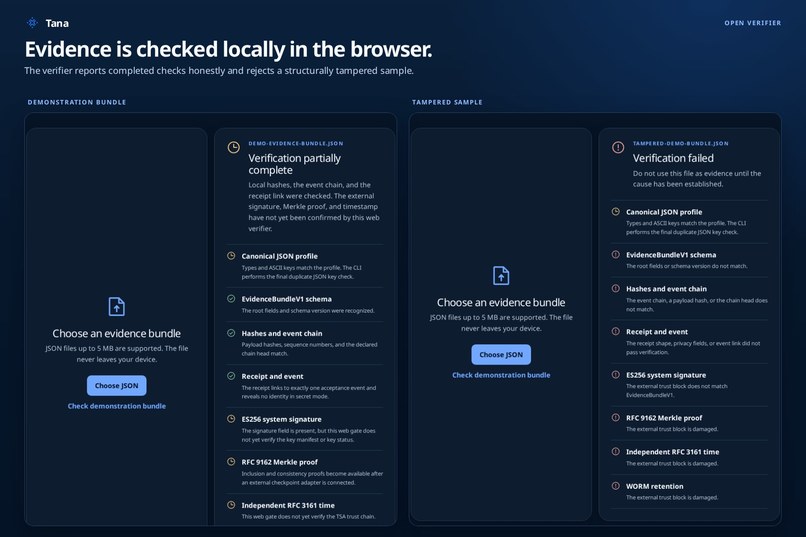Click pending icon for Canonical JSON profile in tampered results
The height and width of the screenshot is (537, 806).
[616, 212]
